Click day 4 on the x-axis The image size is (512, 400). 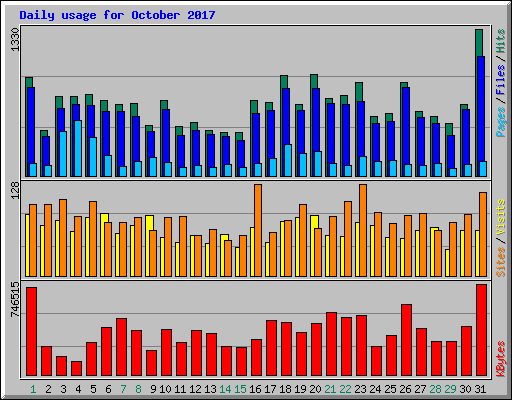78,389
